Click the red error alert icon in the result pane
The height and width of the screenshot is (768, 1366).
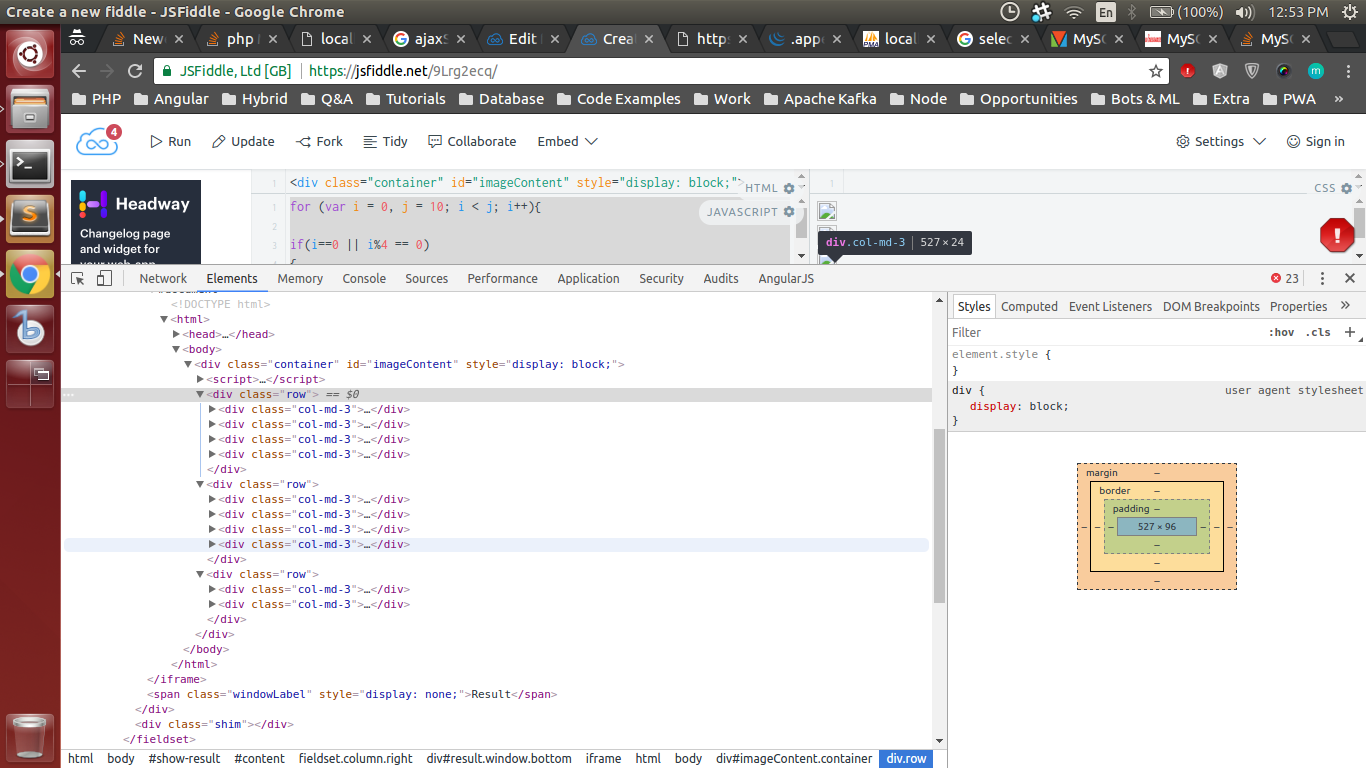(1337, 236)
